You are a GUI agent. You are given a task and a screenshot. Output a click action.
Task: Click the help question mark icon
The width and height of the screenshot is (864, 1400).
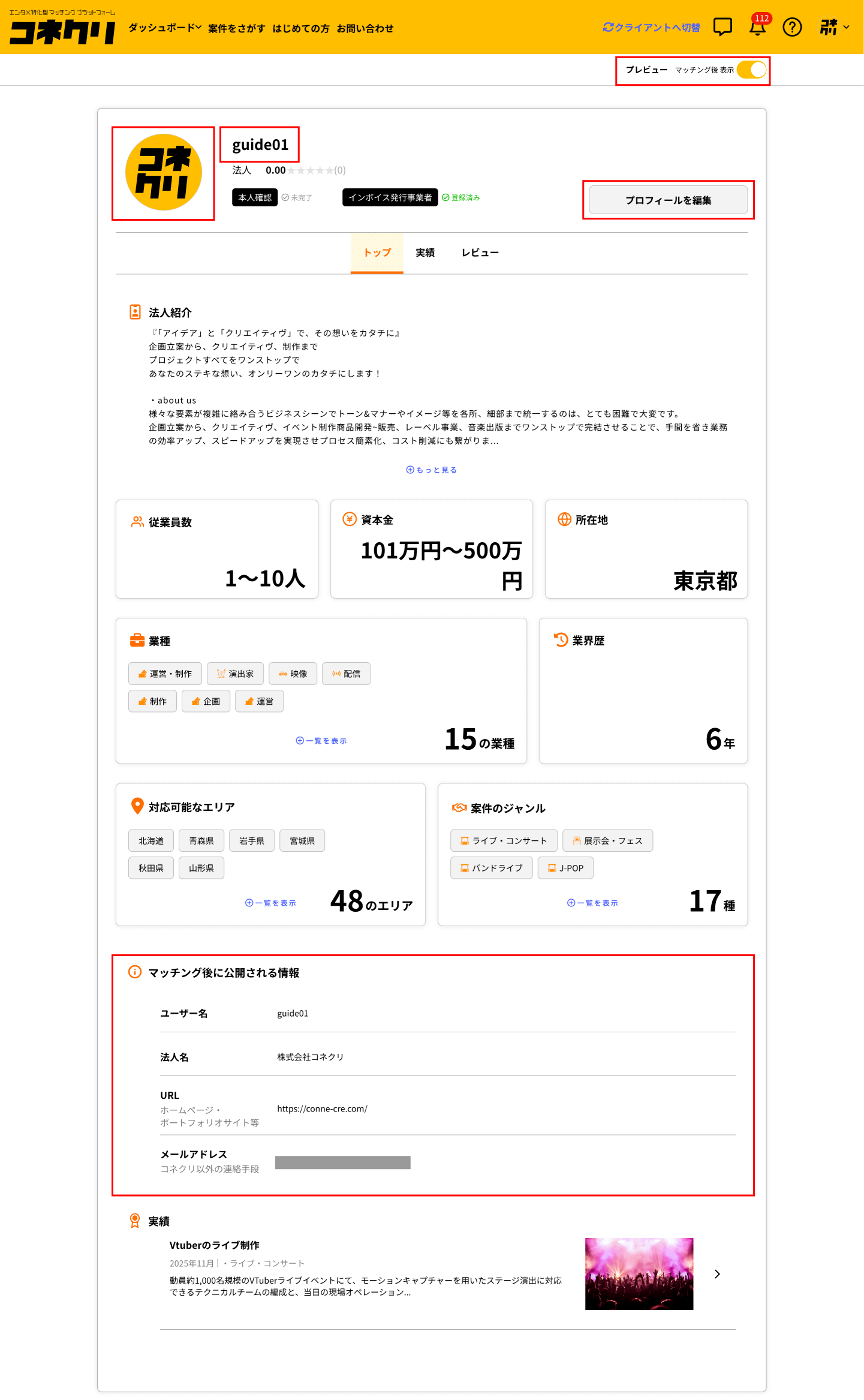[x=792, y=28]
